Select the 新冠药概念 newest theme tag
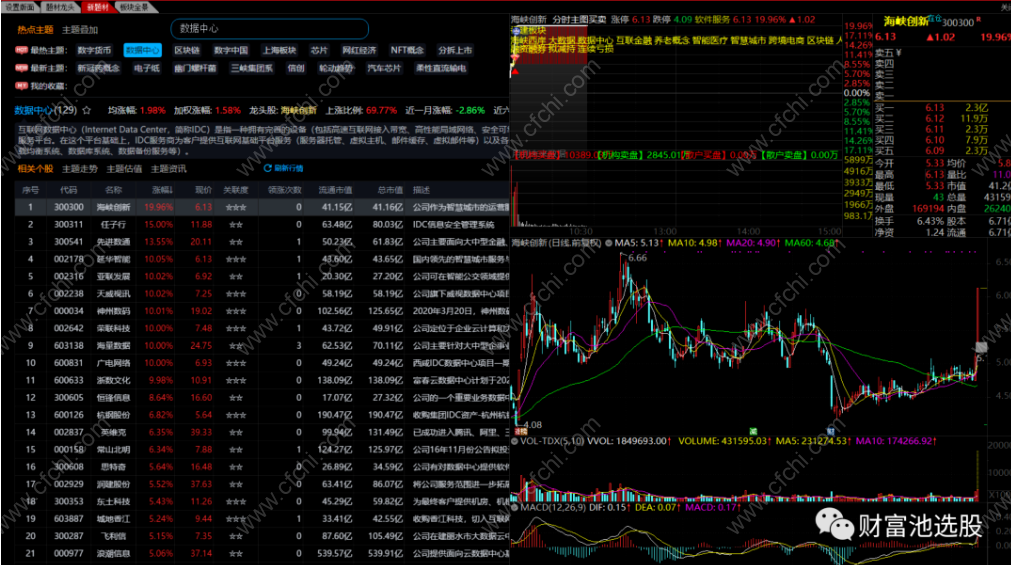1011x565 pixels. point(99,68)
